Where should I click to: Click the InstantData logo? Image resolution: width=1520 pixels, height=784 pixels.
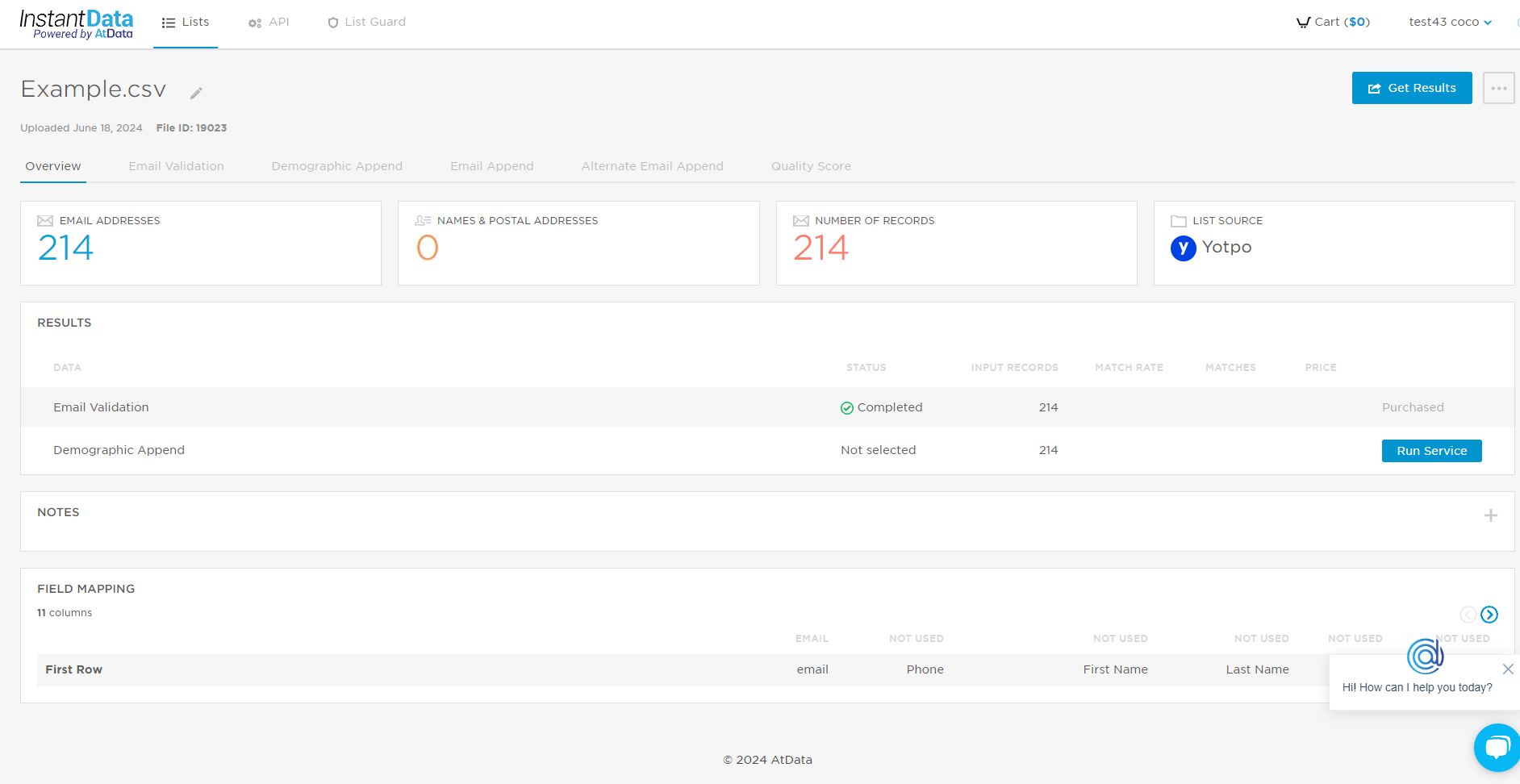click(x=77, y=24)
